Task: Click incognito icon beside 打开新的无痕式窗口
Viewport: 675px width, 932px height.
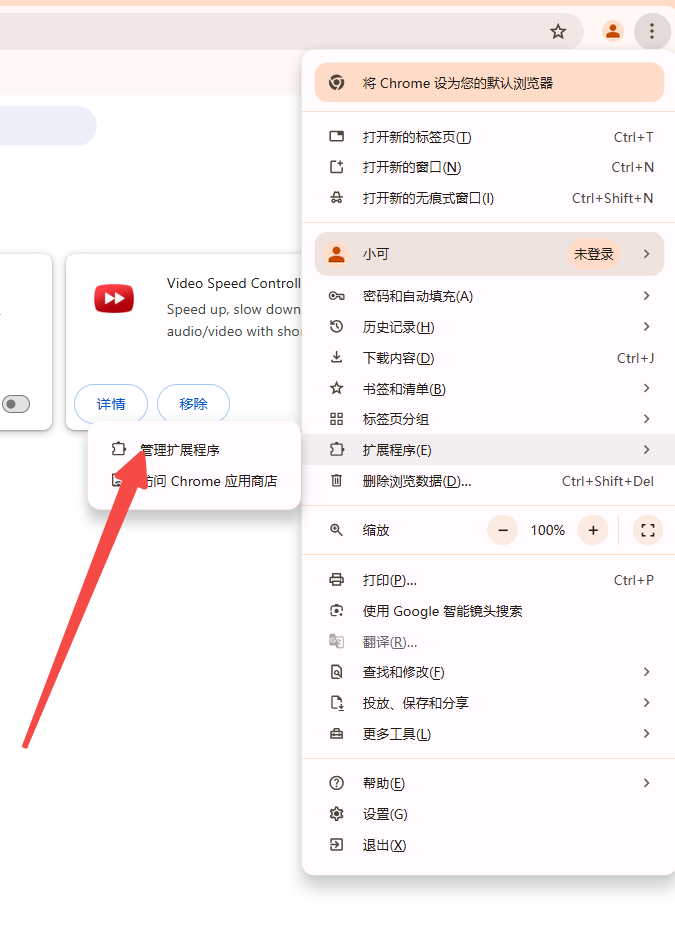Action: [336, 198]
